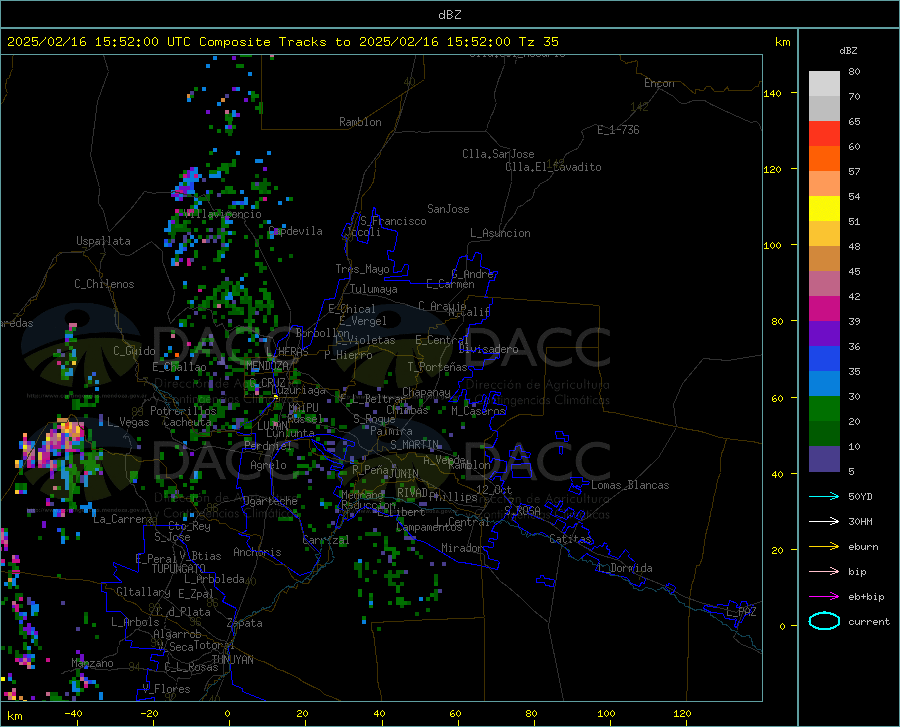Click the magenta eb+bip arrow
Screen dimensions: 900x727
coord(824,597)
